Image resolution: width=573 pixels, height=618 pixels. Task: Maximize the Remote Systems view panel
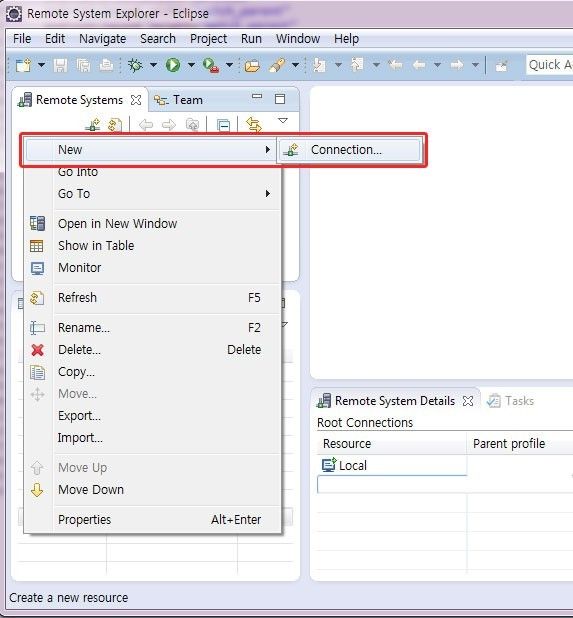pos(280,99)
